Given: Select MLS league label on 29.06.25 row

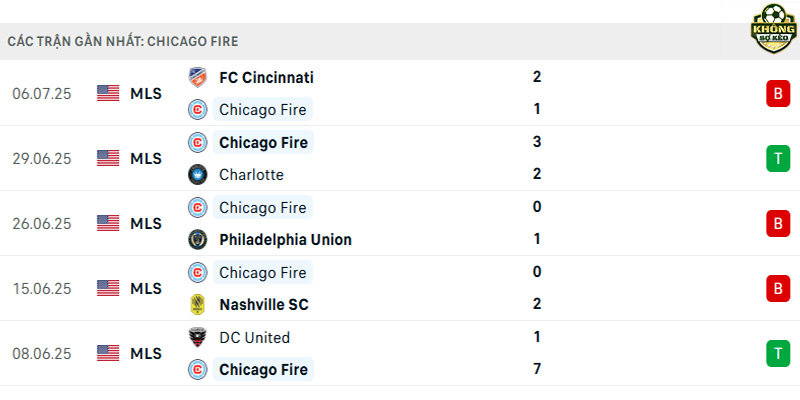Looking at the screenshot, I should pos(146,159).
